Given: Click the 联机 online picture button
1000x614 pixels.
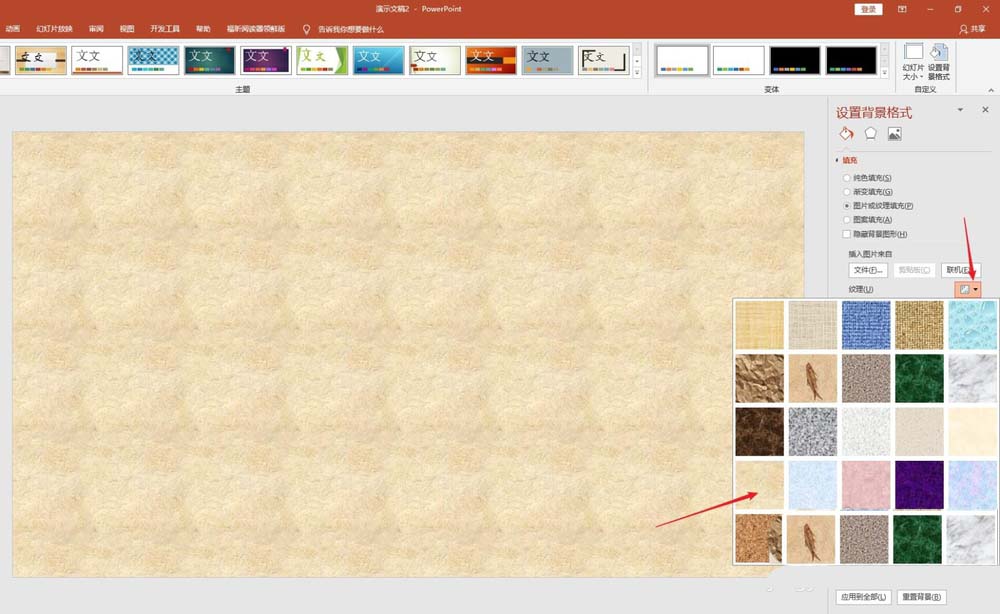Looking at the screenshot, I should coord(960,270).
